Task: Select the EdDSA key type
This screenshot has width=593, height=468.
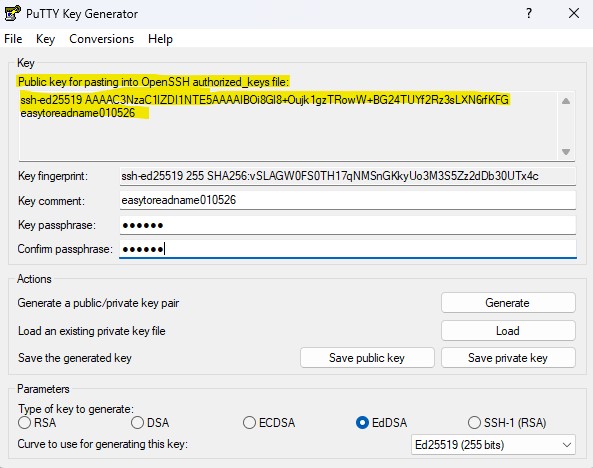Action: point(381,423)
